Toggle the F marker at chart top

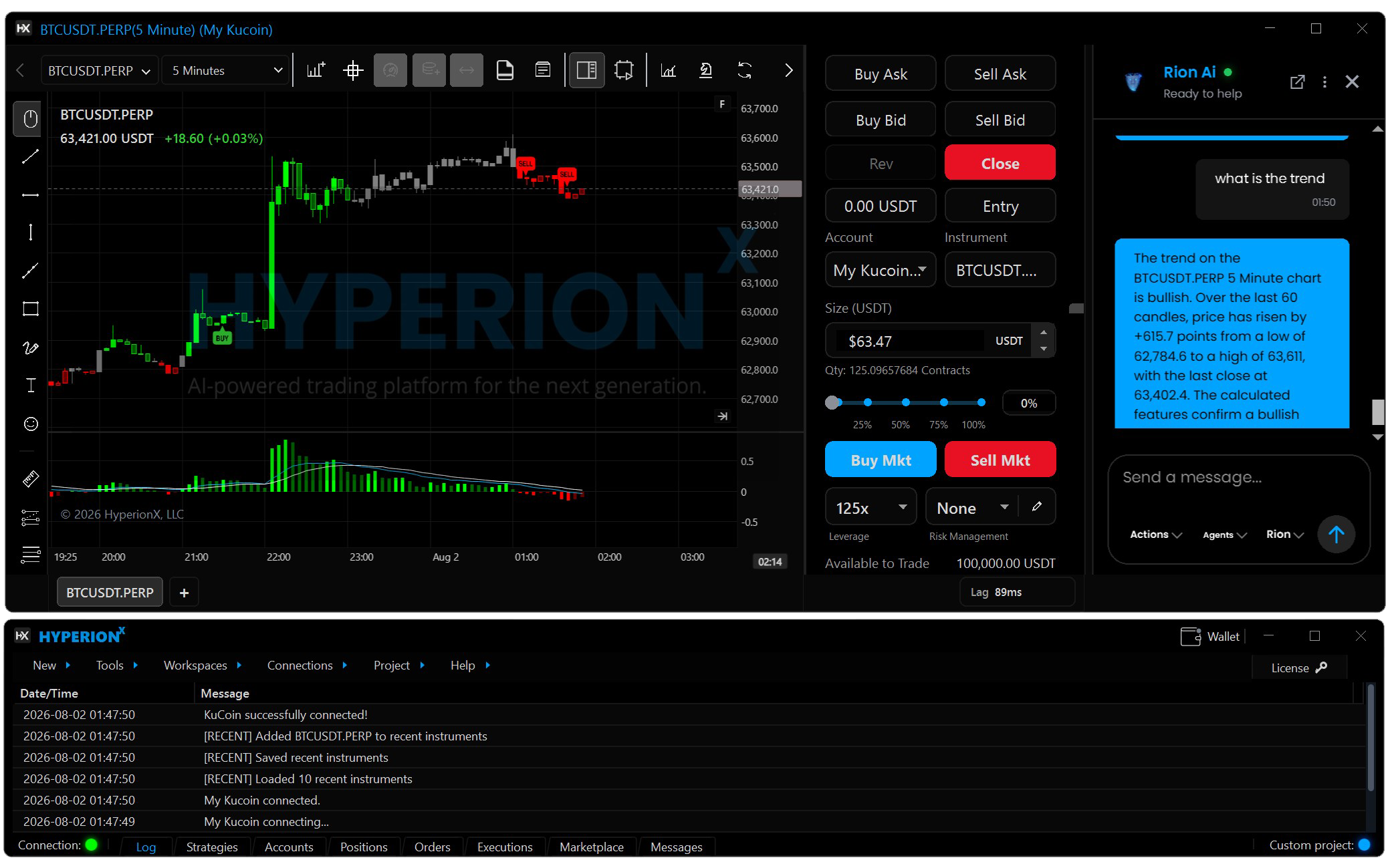tap(721, 104)
